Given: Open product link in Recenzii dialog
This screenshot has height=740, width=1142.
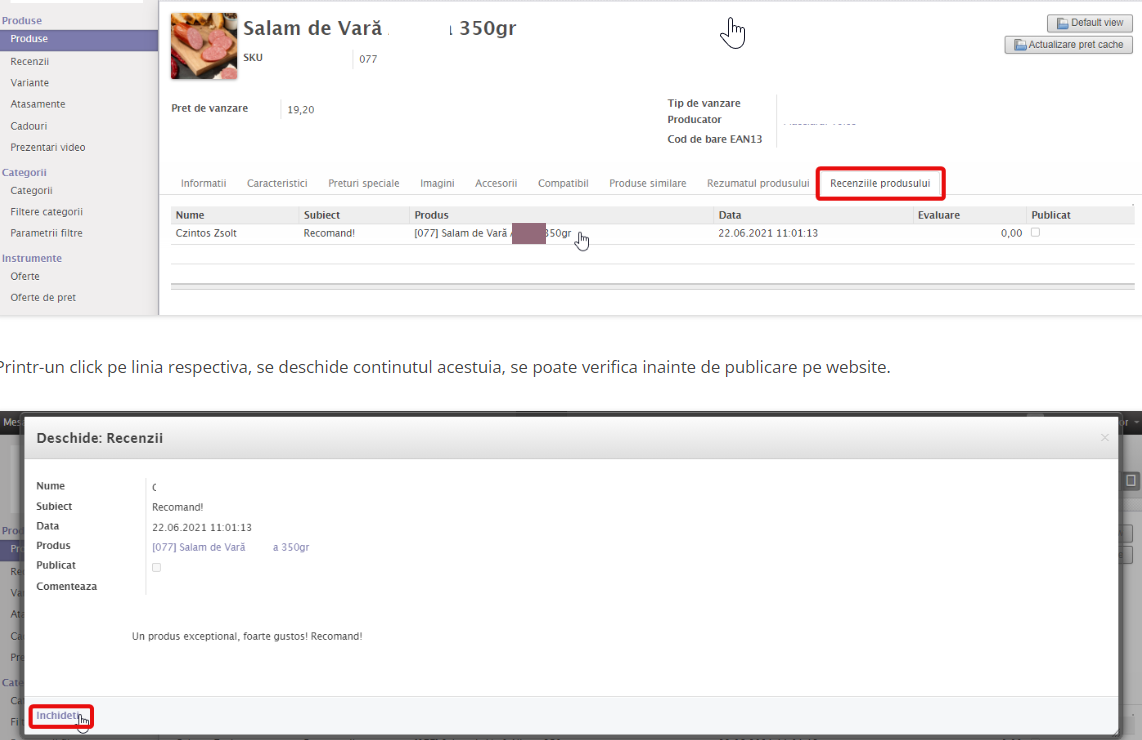Looking at the screenshot, I should click(x=230, y=547).
